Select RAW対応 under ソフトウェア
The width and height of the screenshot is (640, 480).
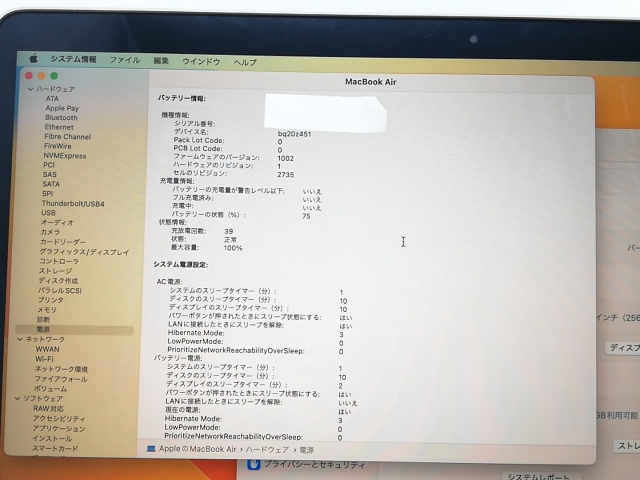point(48,409)
